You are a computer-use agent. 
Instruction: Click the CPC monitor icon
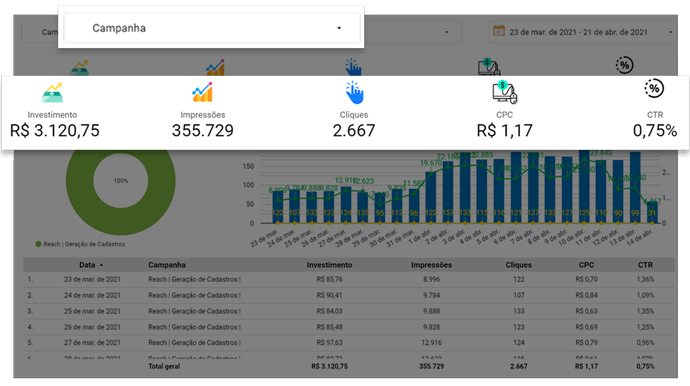(x=504, y=92)
